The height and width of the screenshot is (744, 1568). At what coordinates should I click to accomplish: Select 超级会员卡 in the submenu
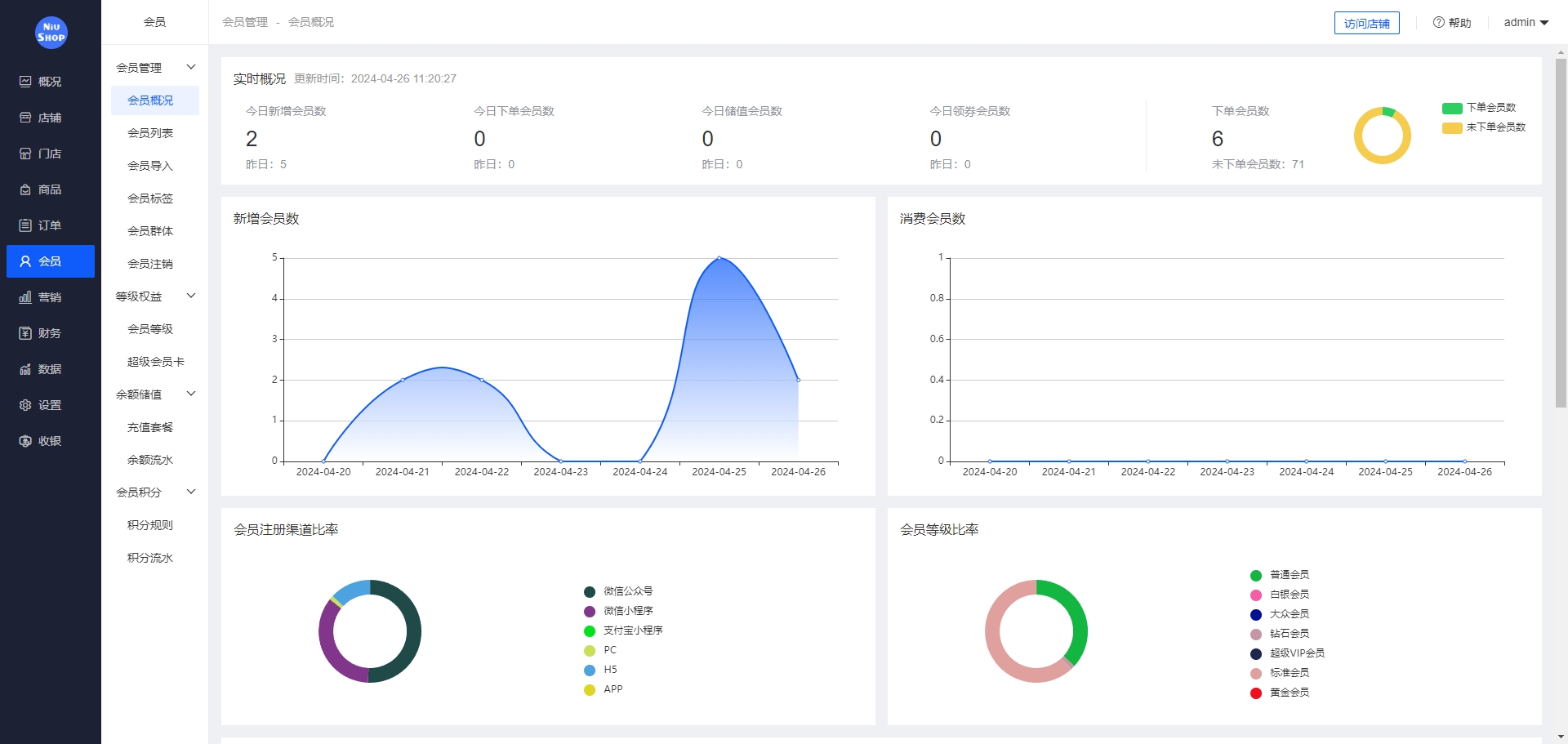155,362
